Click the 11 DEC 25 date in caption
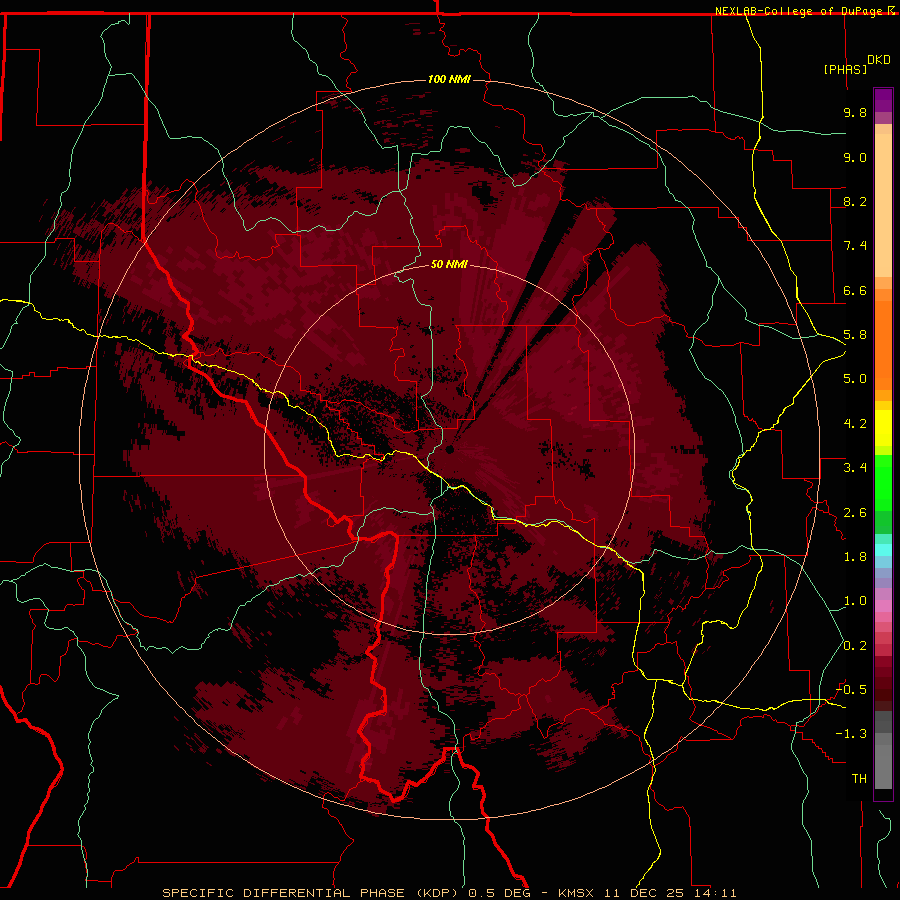Viewport: 900px width, 900px height. [x=645, y=893]
